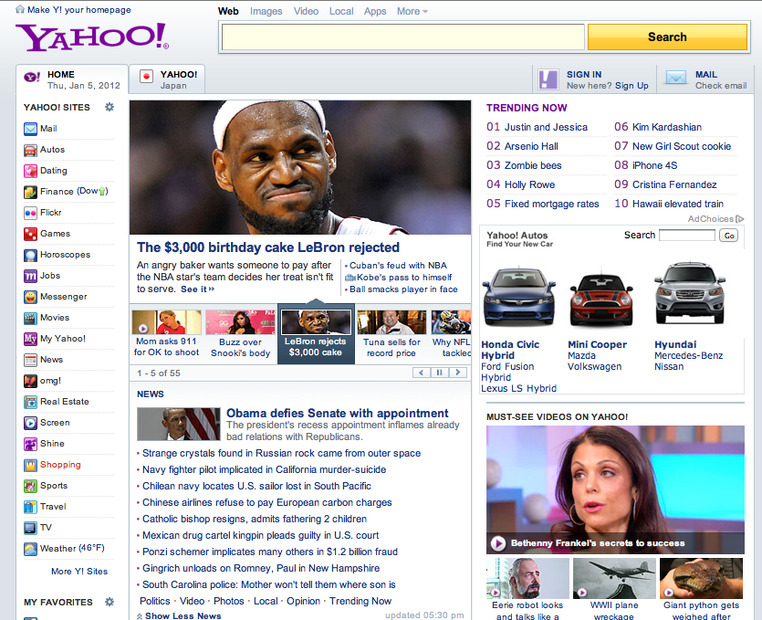The image size is (762, 620).
Task: Select the Local search tab
Action: 341,11
